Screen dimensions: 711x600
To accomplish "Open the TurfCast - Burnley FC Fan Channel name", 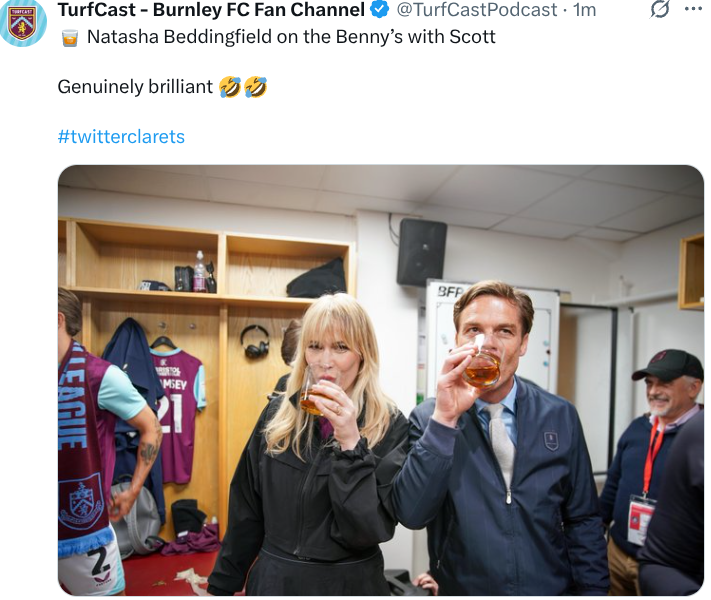I will [211, 10].
